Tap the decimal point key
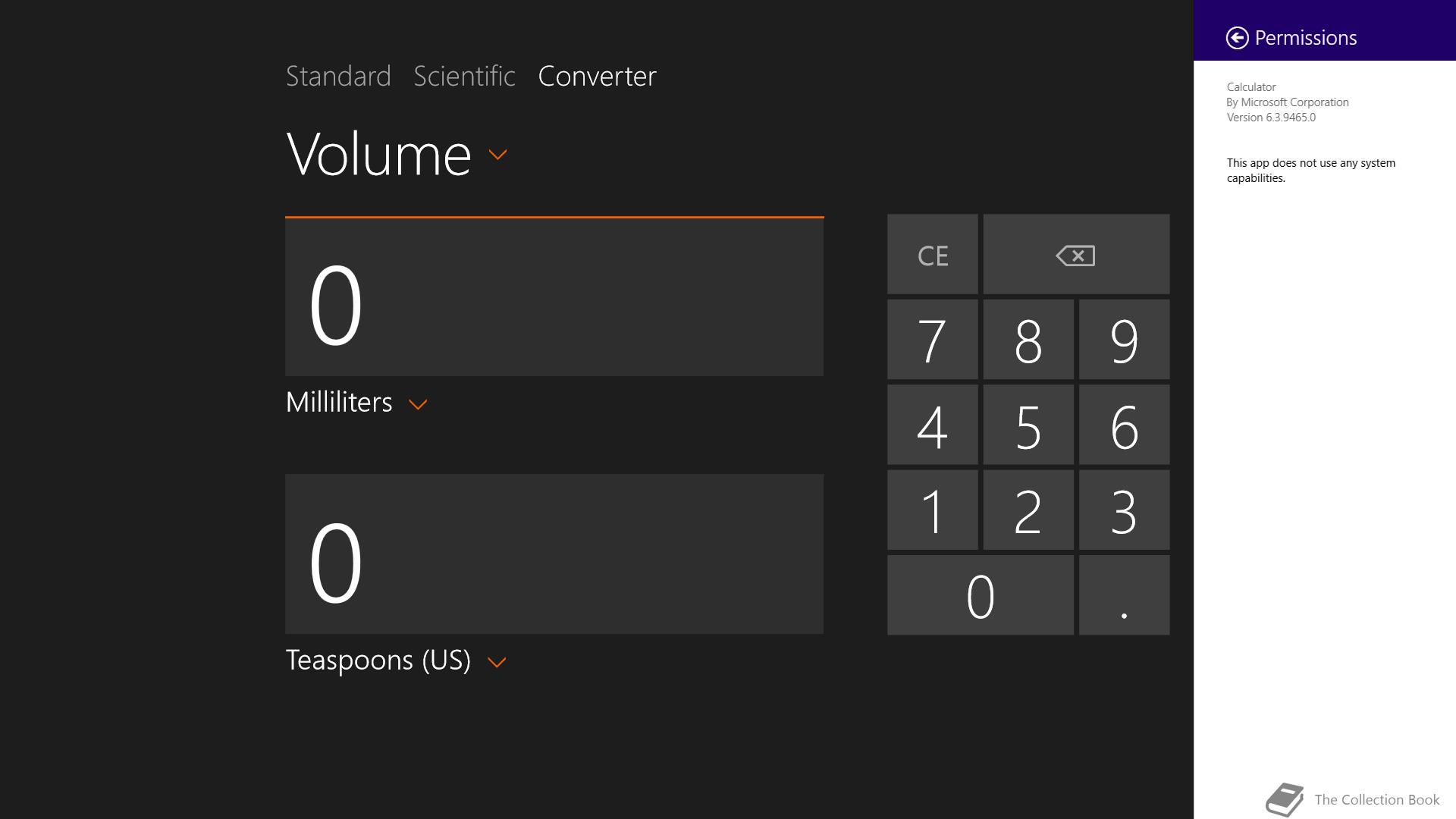This screenshot has height=819, width=1456. pos(1124,595)
